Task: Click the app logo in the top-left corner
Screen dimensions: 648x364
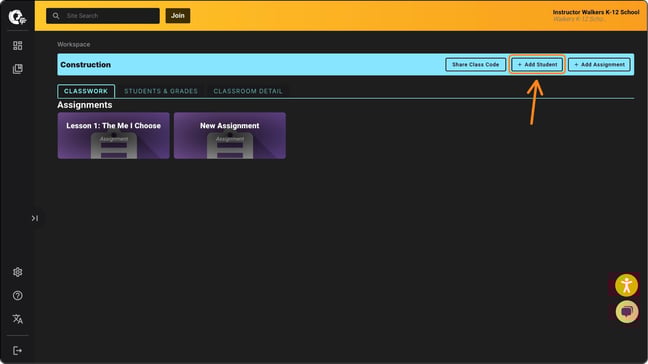Action: tap(17, 17)
